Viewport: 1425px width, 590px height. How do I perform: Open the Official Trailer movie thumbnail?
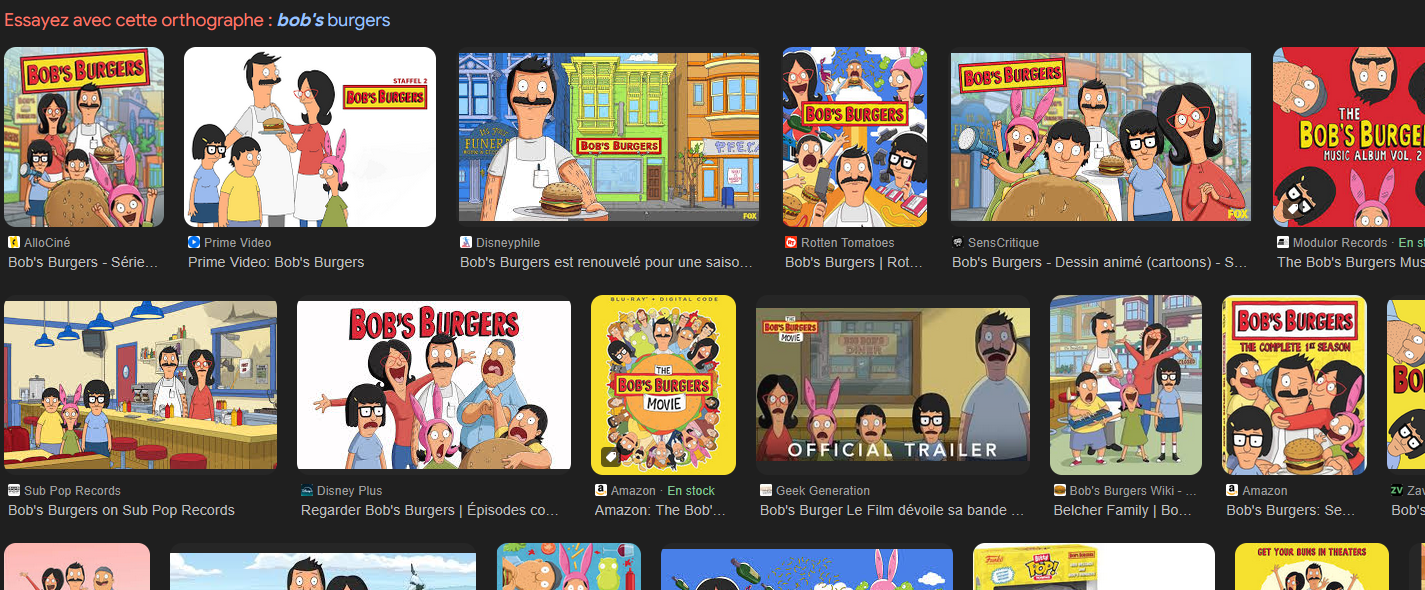coord(893,385)
